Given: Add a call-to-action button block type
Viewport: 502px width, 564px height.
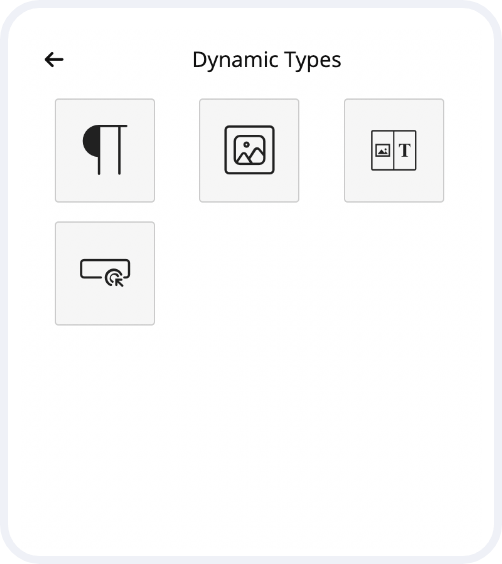Looking at the screenshot, I should 105,273.
